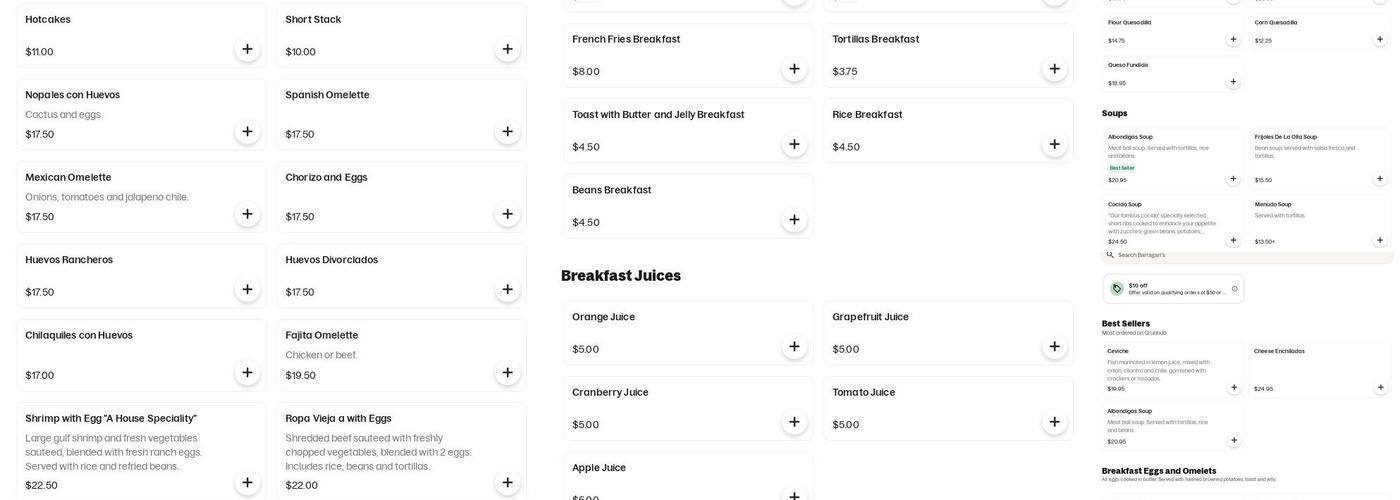Add Orange Juice to cart
The image size is (1400, 500).
click(794, 347)
